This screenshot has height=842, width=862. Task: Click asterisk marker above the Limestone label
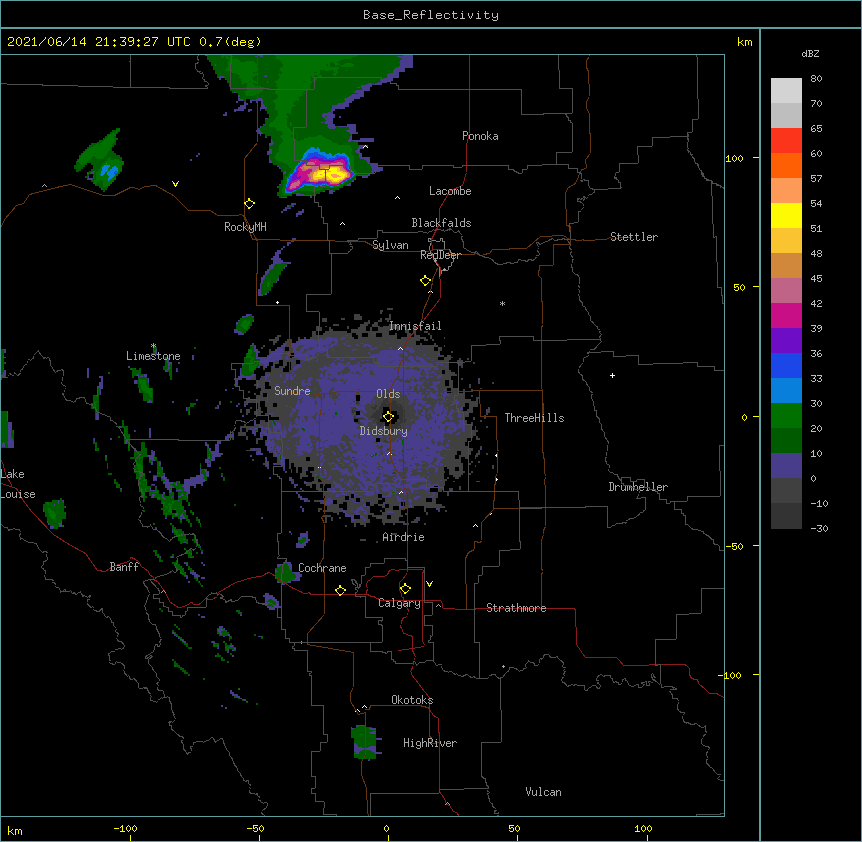pyautogui.click(x=154, y=346)
